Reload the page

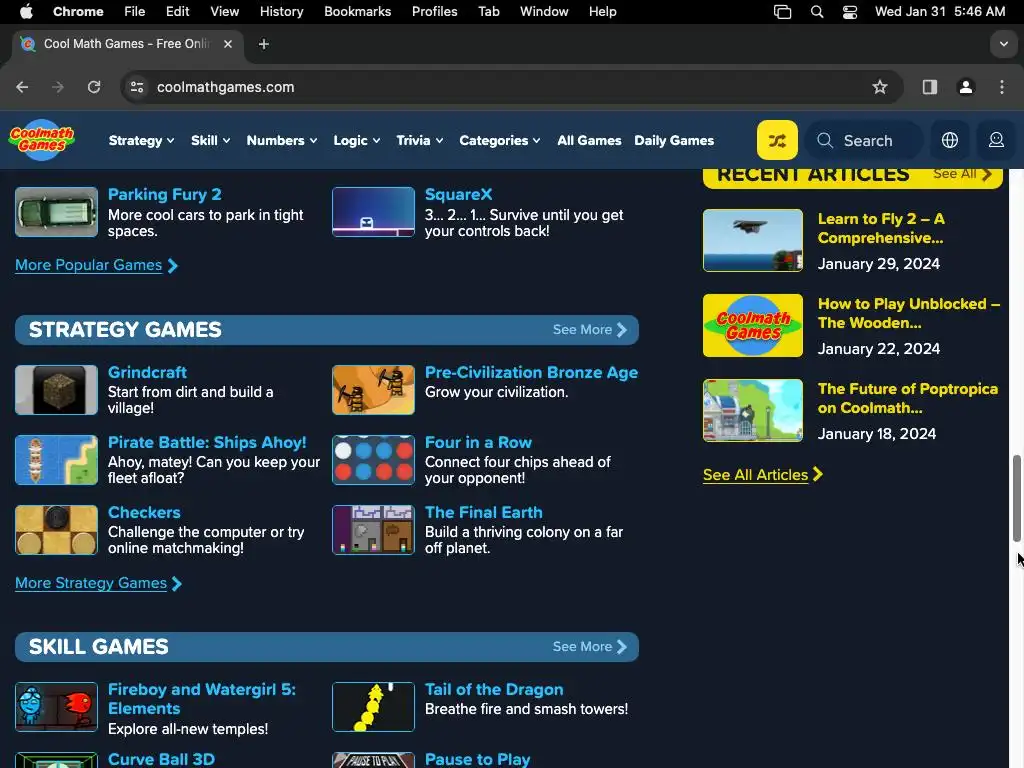pos(94,87)
